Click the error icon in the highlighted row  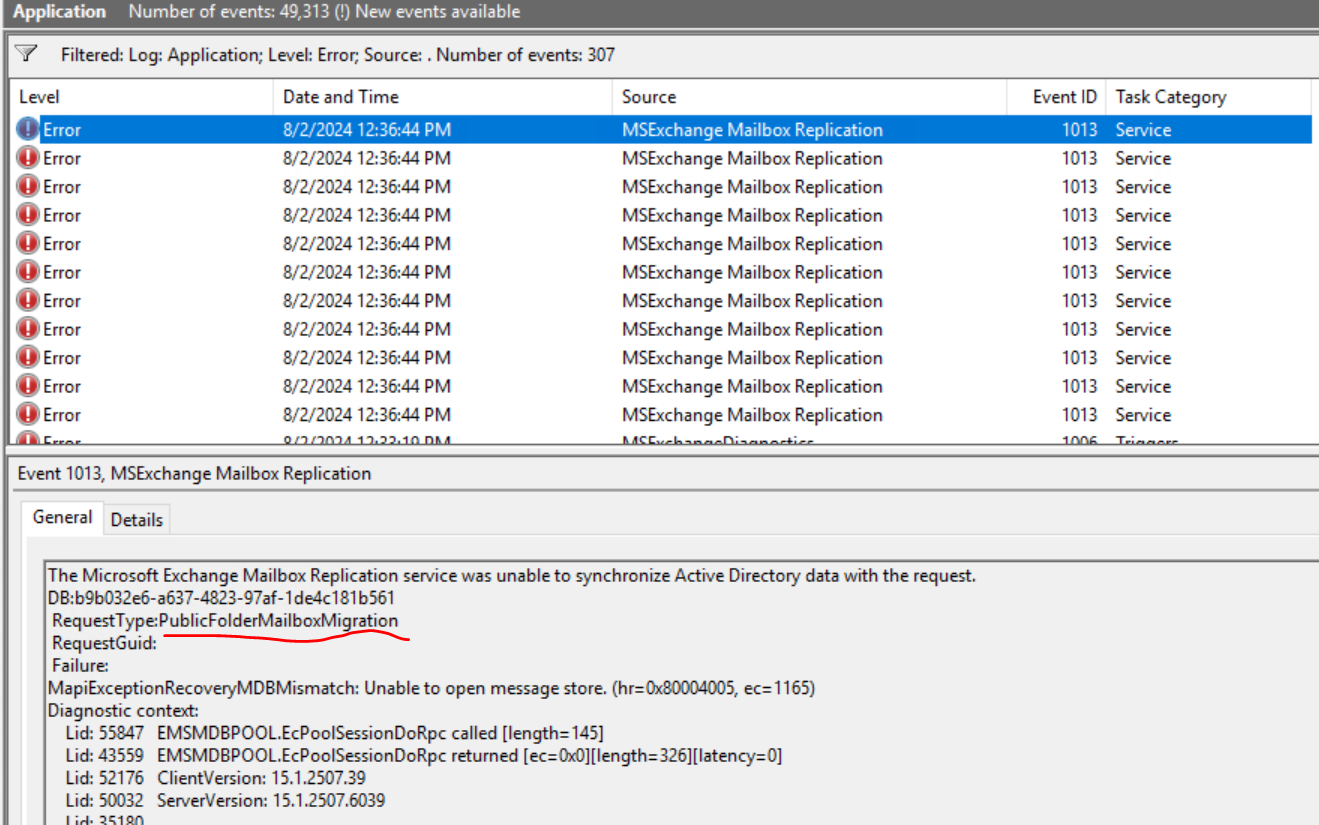(28, 130)
